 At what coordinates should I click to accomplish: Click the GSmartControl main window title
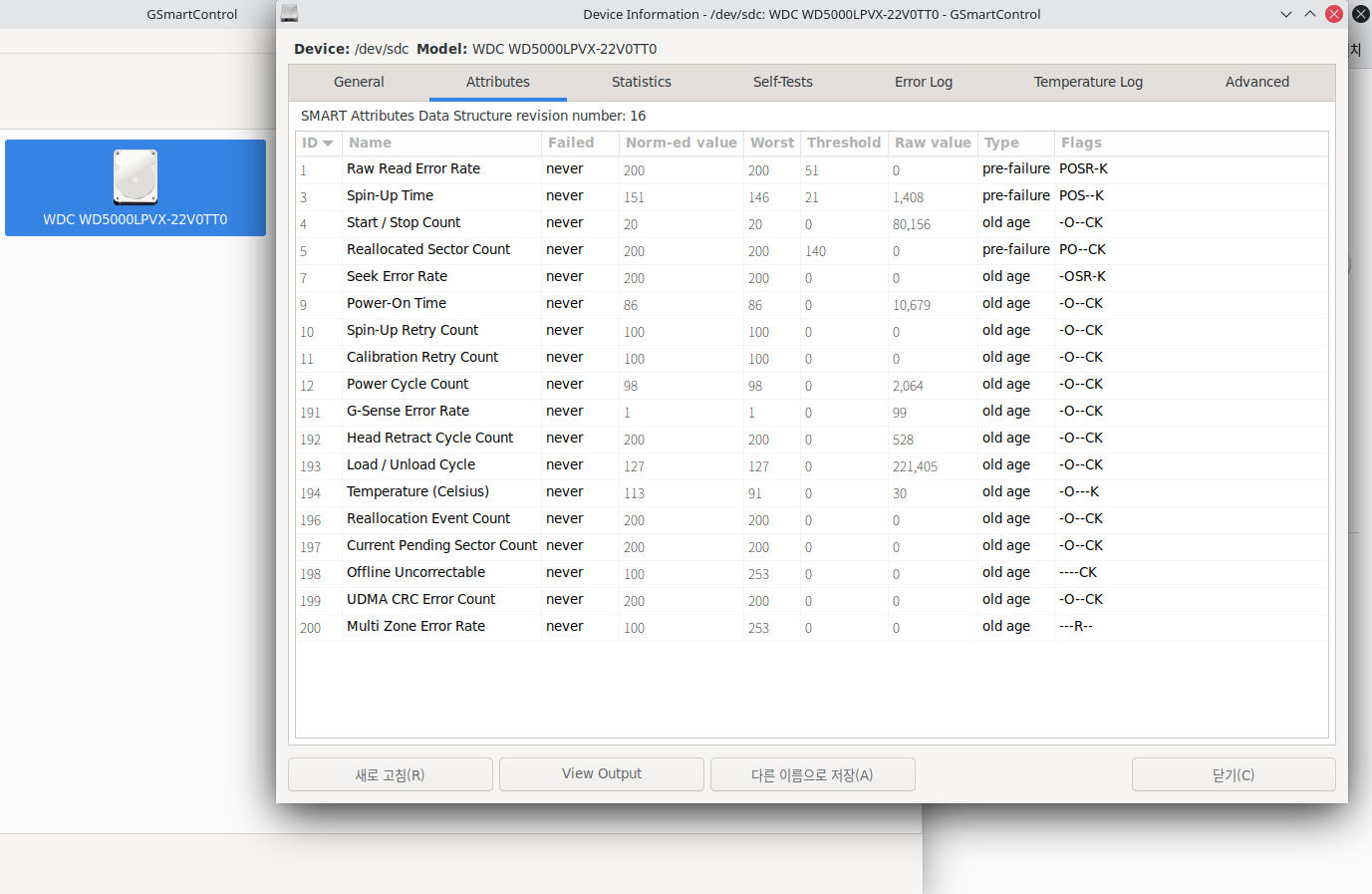(x=192, y=14)
